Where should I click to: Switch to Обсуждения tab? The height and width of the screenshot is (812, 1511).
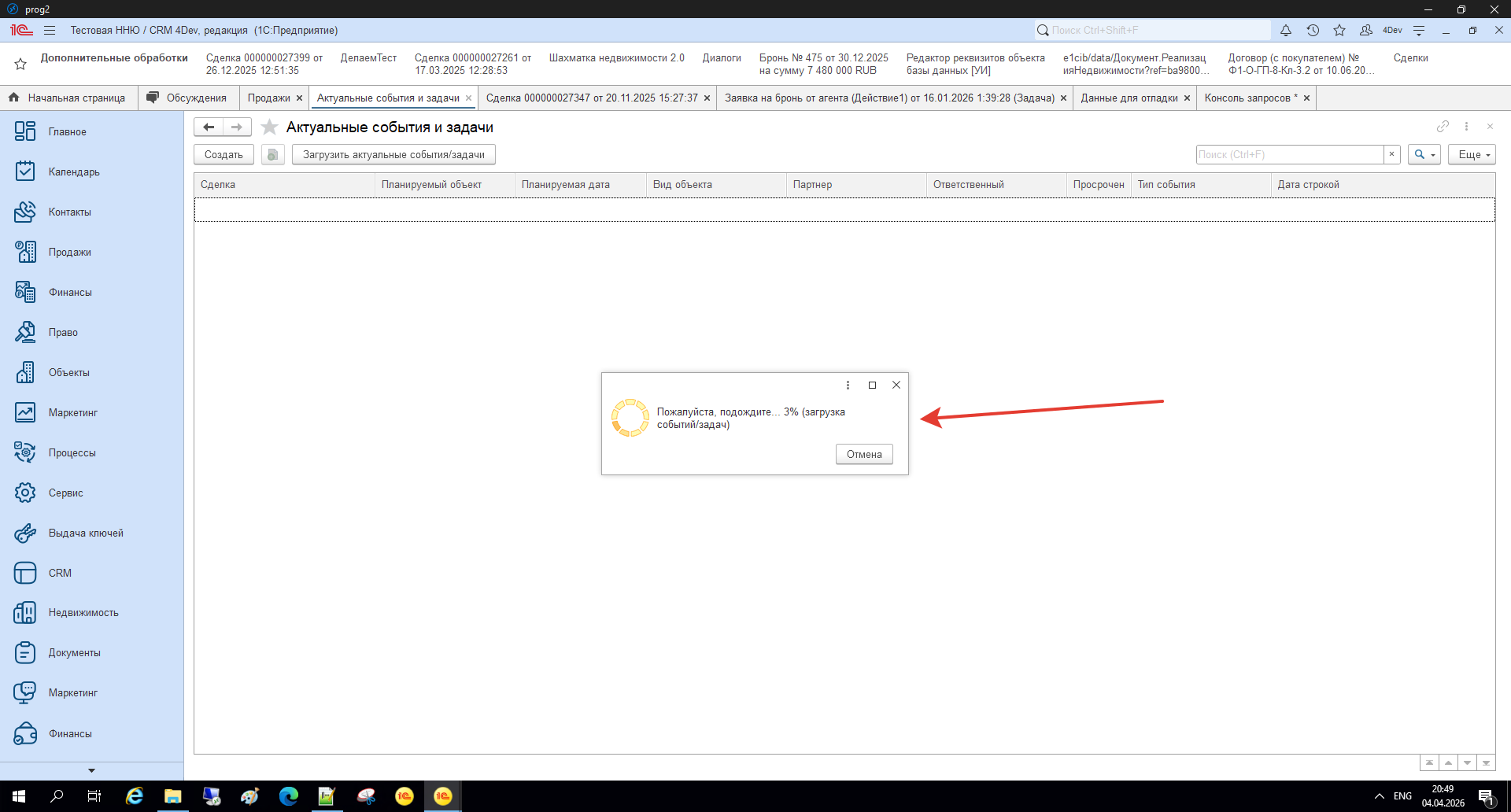[x=196, y=98]
